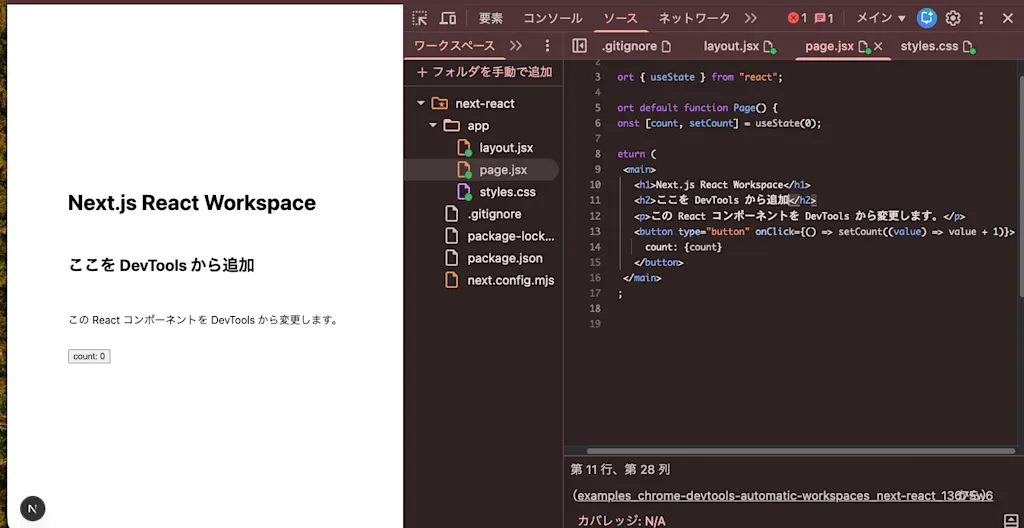
Task: Click the closing </main> tag in code
Action: tap(642, 278)
